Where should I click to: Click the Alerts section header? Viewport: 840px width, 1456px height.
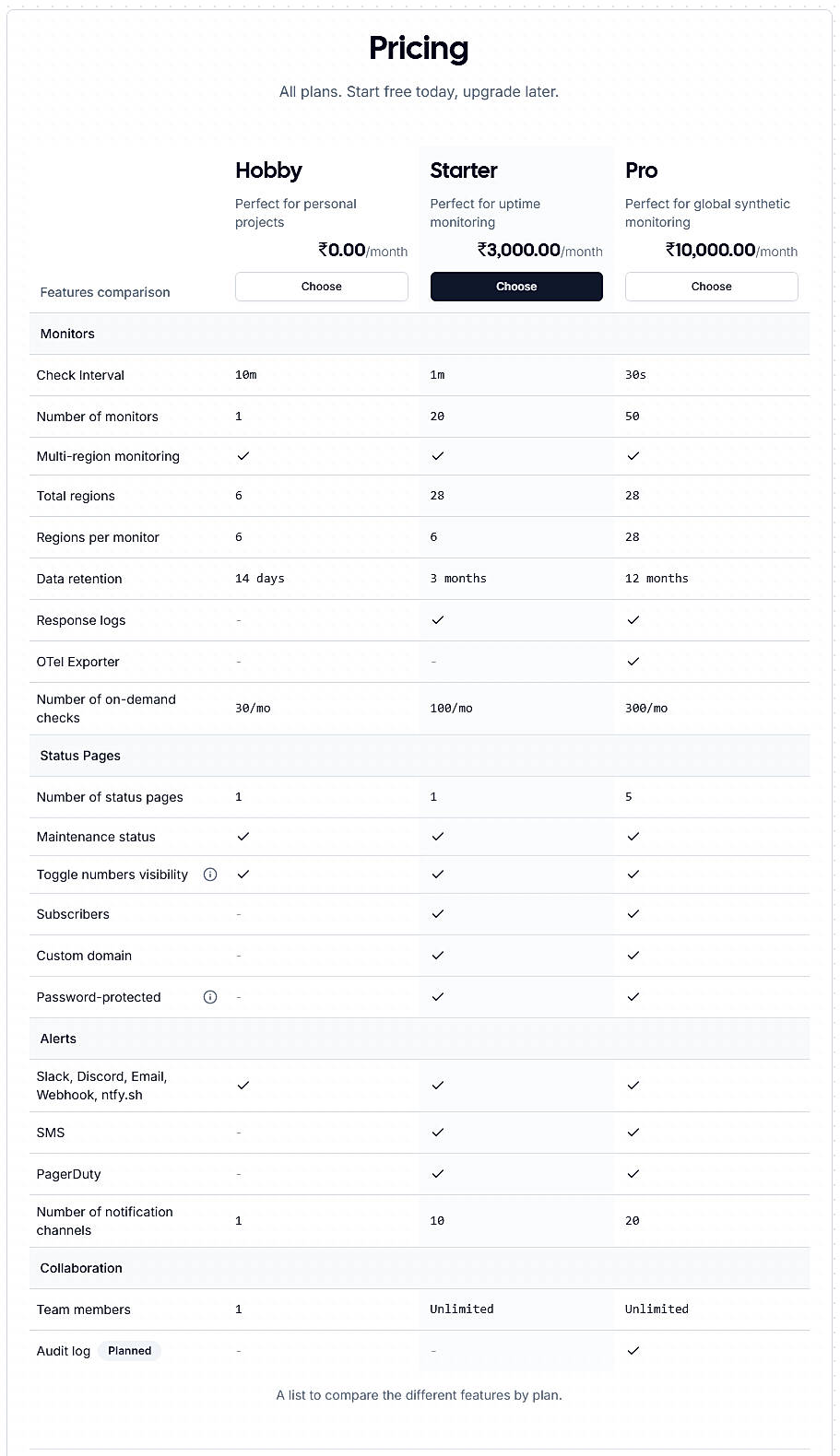[57, 1039]
